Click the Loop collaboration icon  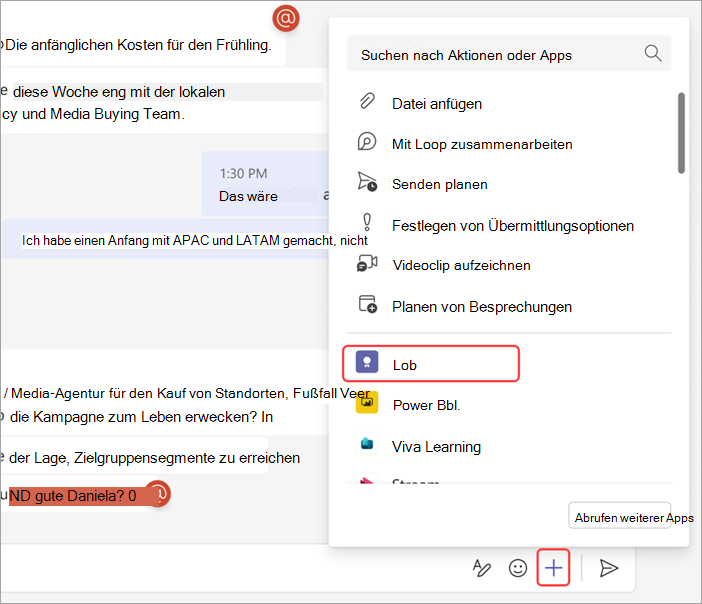(367, 141)
